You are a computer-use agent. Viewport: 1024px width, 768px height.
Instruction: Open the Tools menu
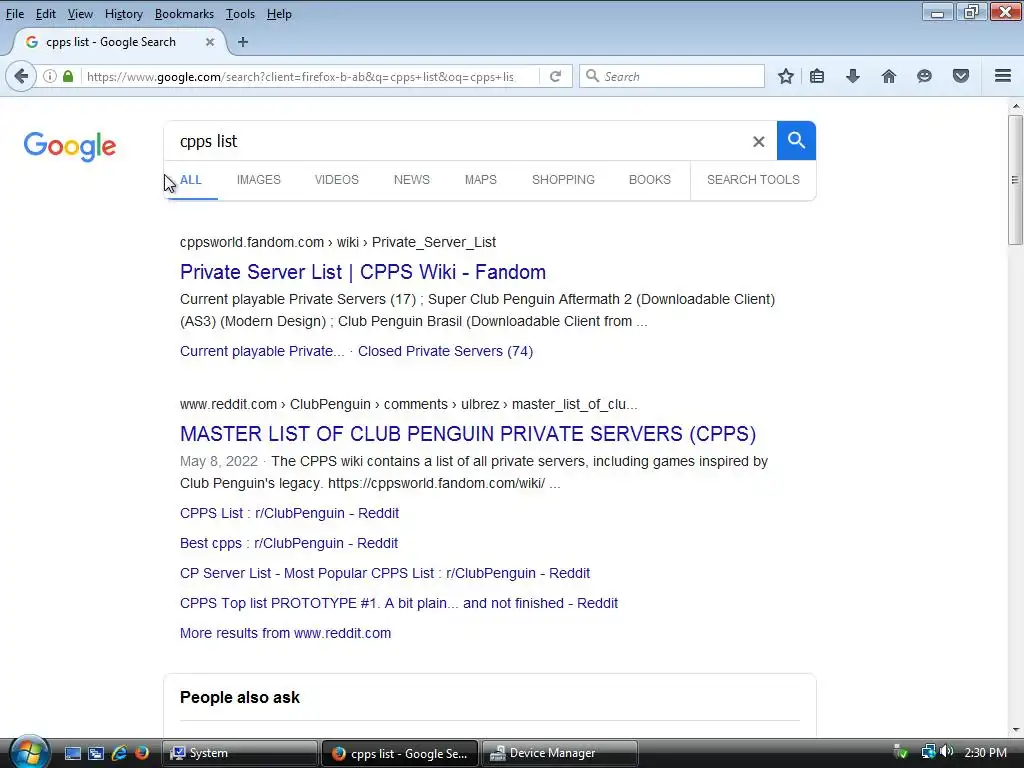pos(240,14)
